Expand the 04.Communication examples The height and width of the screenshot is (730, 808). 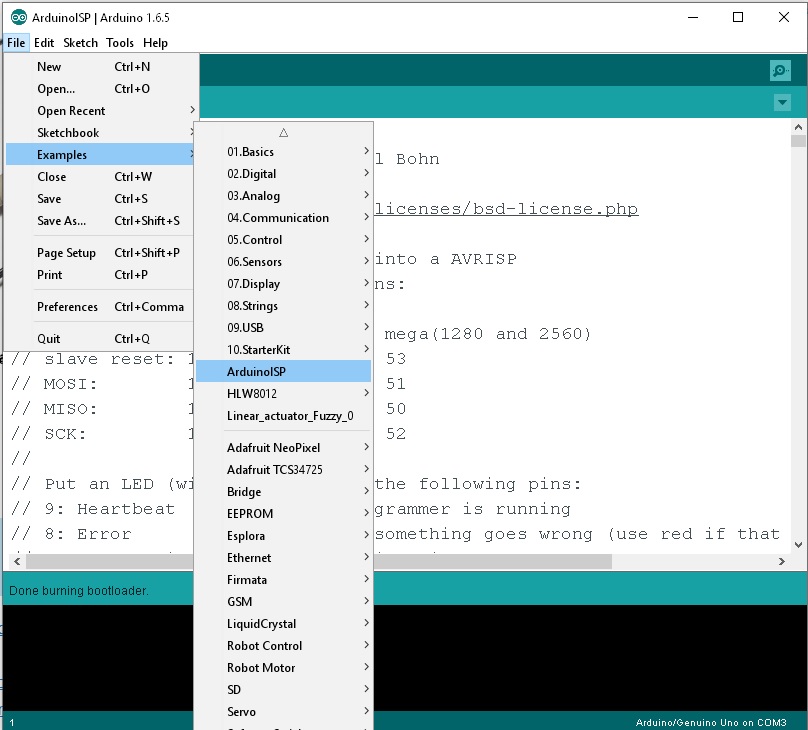(x=283, y=218)
